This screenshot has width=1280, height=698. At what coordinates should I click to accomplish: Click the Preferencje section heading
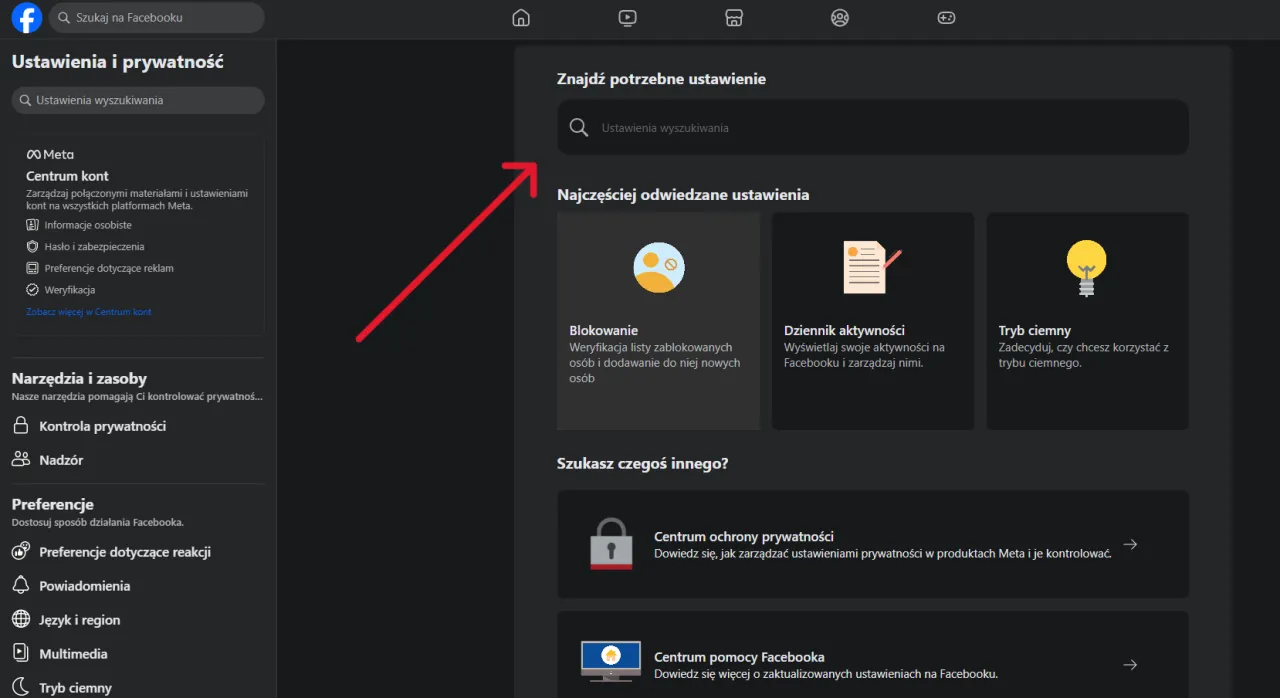click(x=53, y=504)
